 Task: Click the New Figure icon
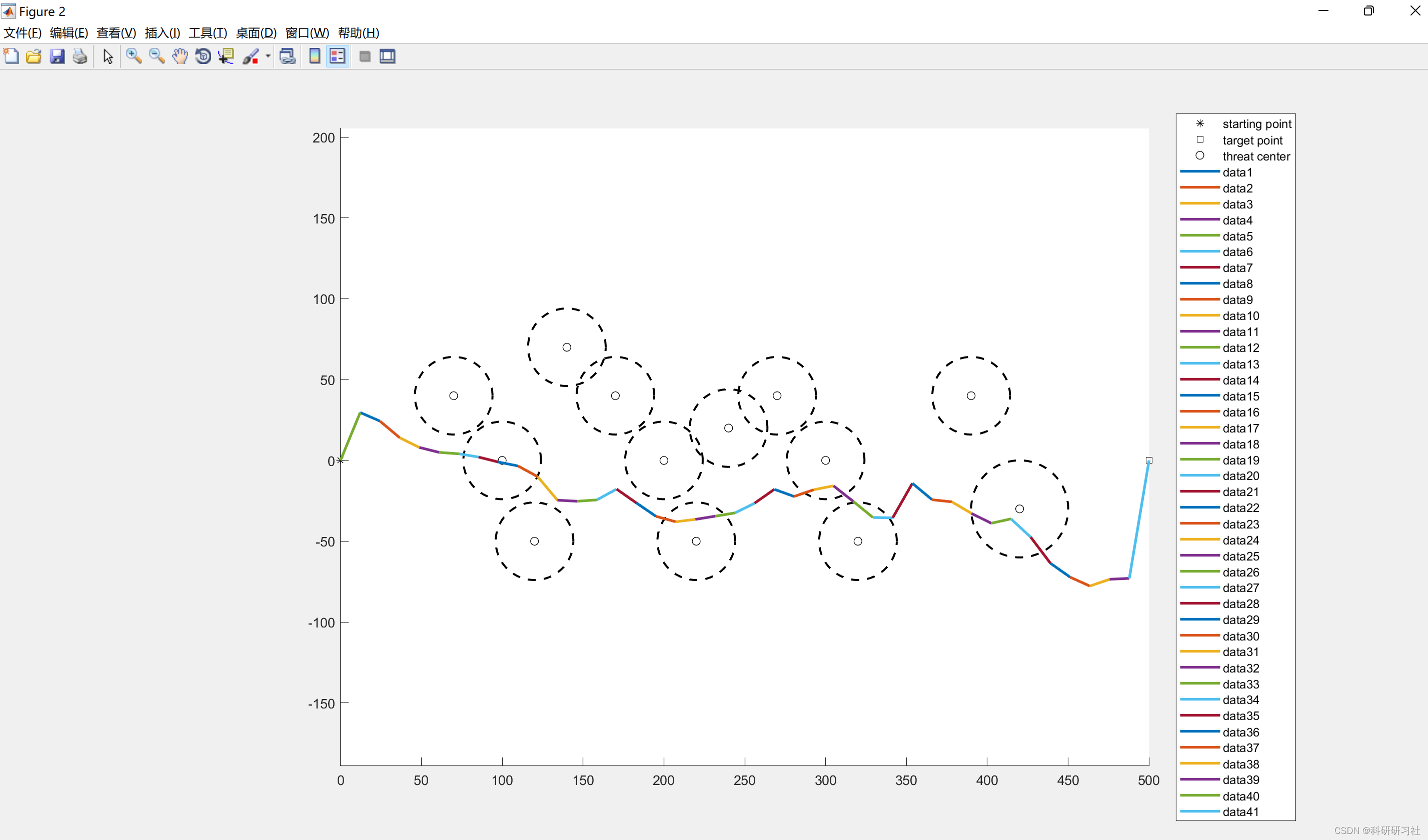pyautogui.click(x=12, y=56)
